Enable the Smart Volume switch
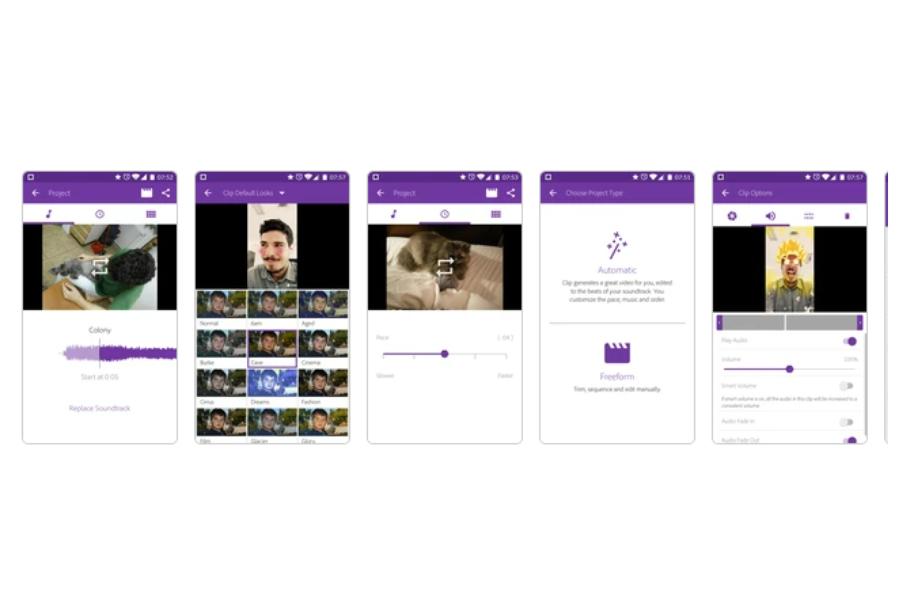This screenshot has height=600, width=900. [847, 386]
